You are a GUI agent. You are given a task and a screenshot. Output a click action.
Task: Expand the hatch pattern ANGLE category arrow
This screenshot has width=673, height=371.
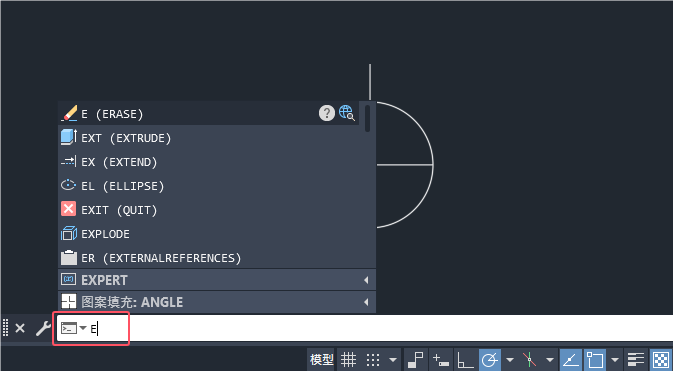(x=366, y=302)
